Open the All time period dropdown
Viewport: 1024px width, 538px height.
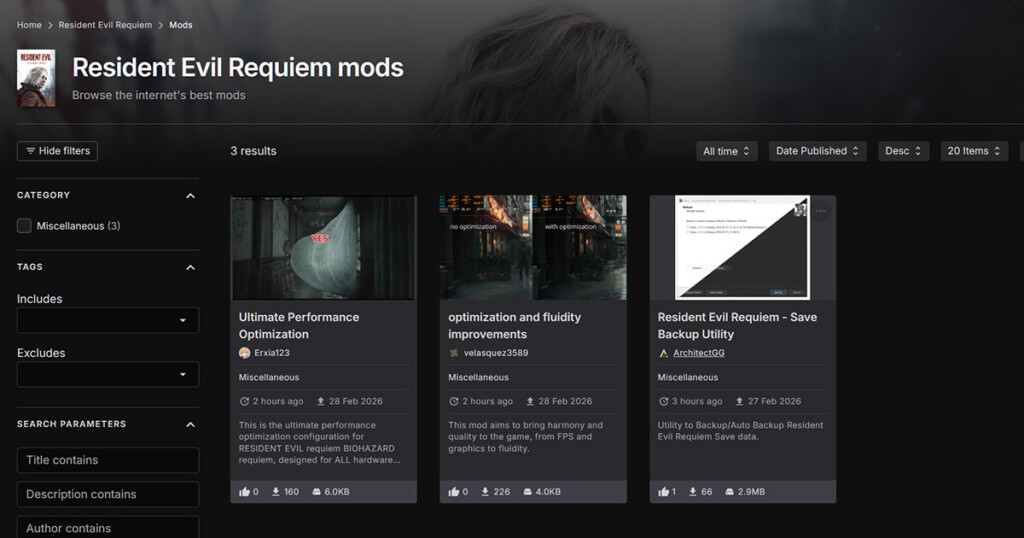click(x=726, y=151)
